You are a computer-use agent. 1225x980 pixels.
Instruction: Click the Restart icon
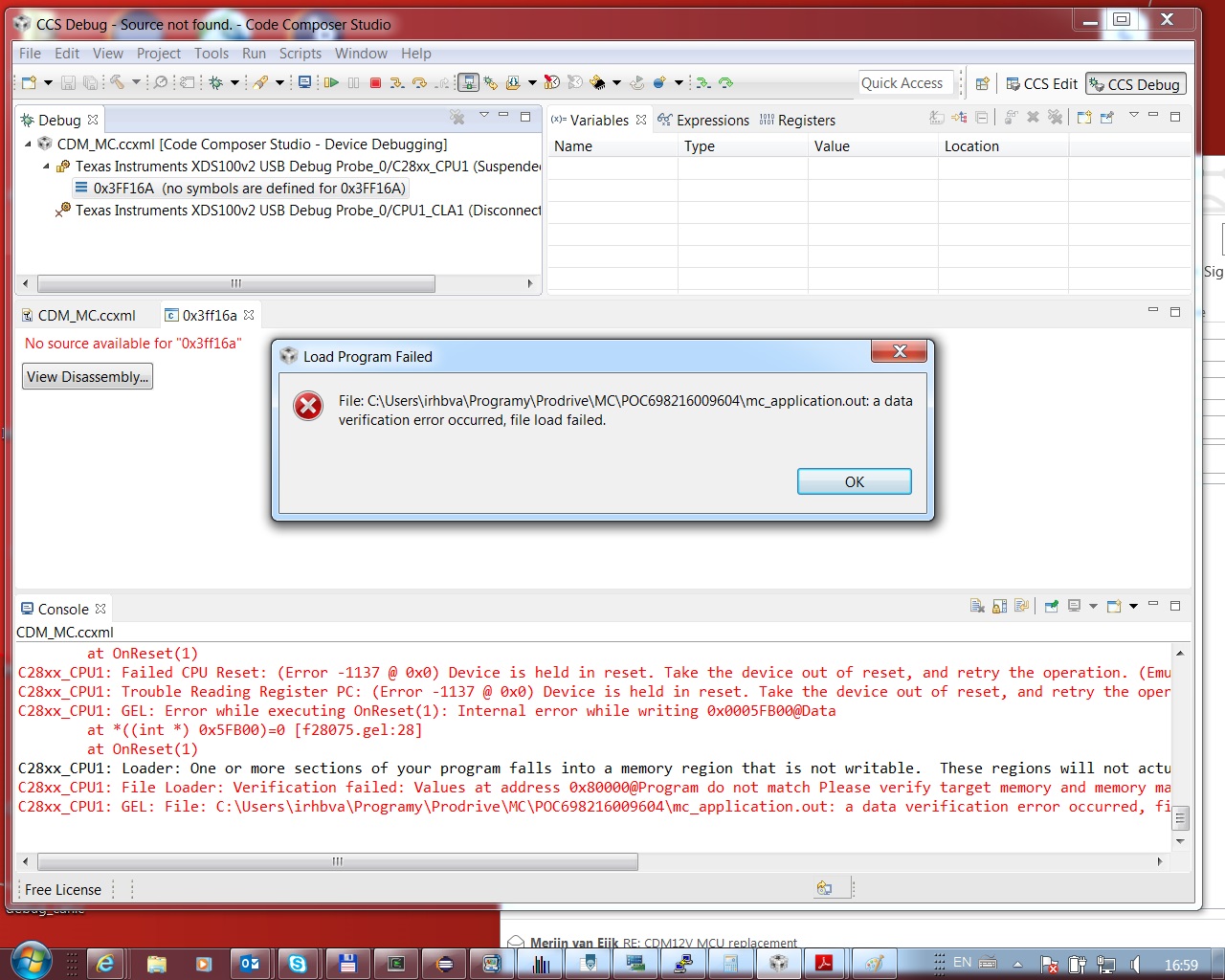tap(636, 83)
